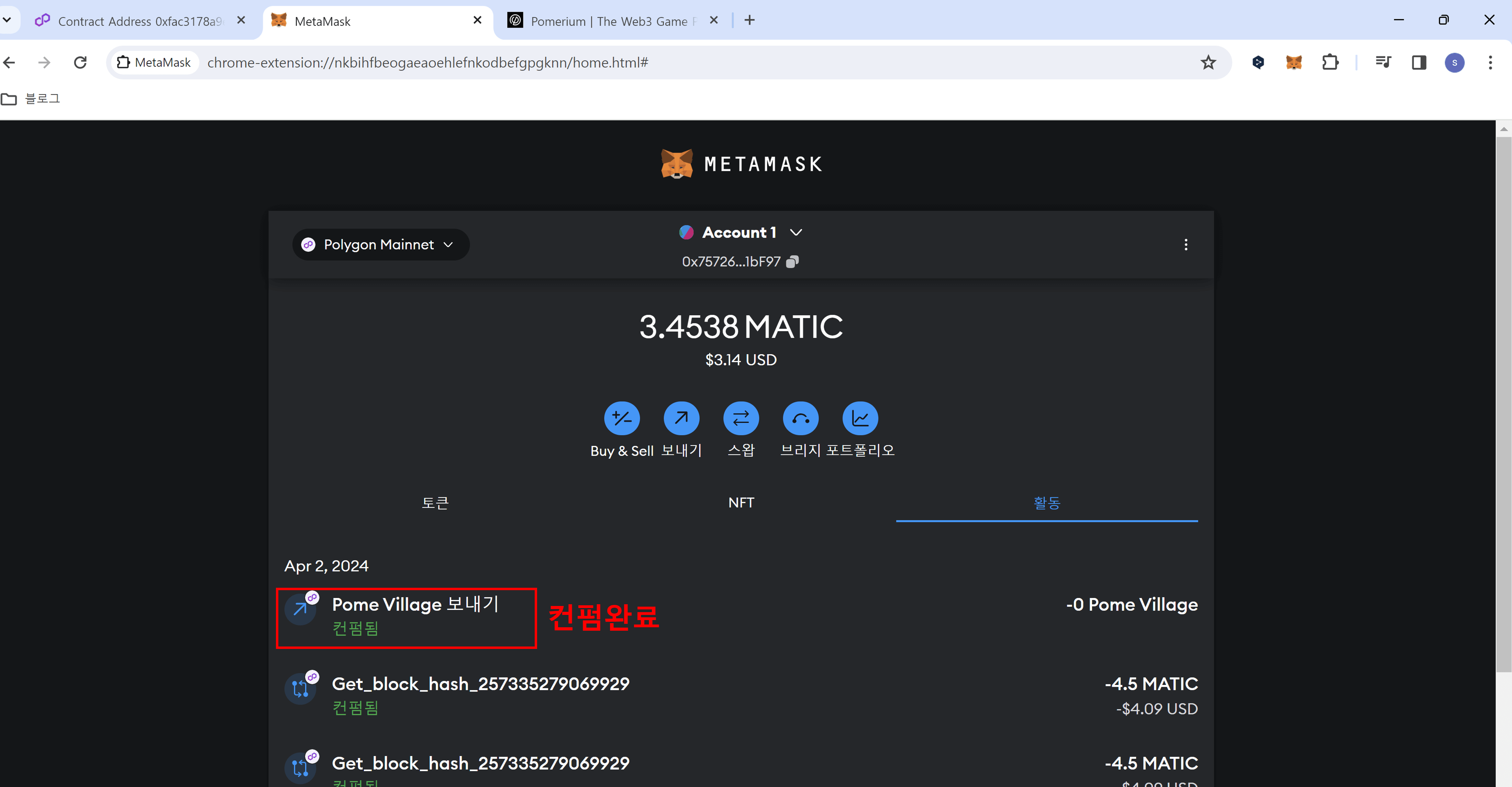Select the 브리지 (Bridge) icon
The width and height of the screenshot is (1512, 787).
(x=800, y=418)
